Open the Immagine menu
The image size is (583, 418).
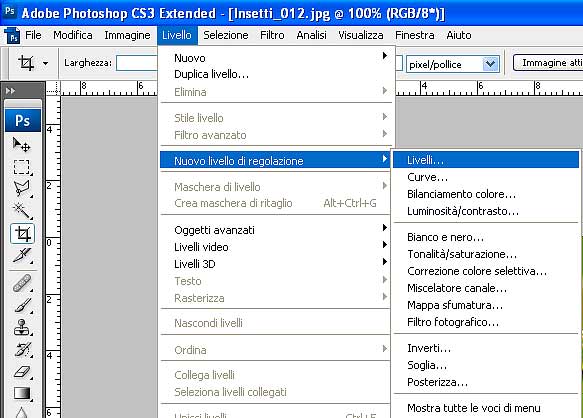coord(128,35)
